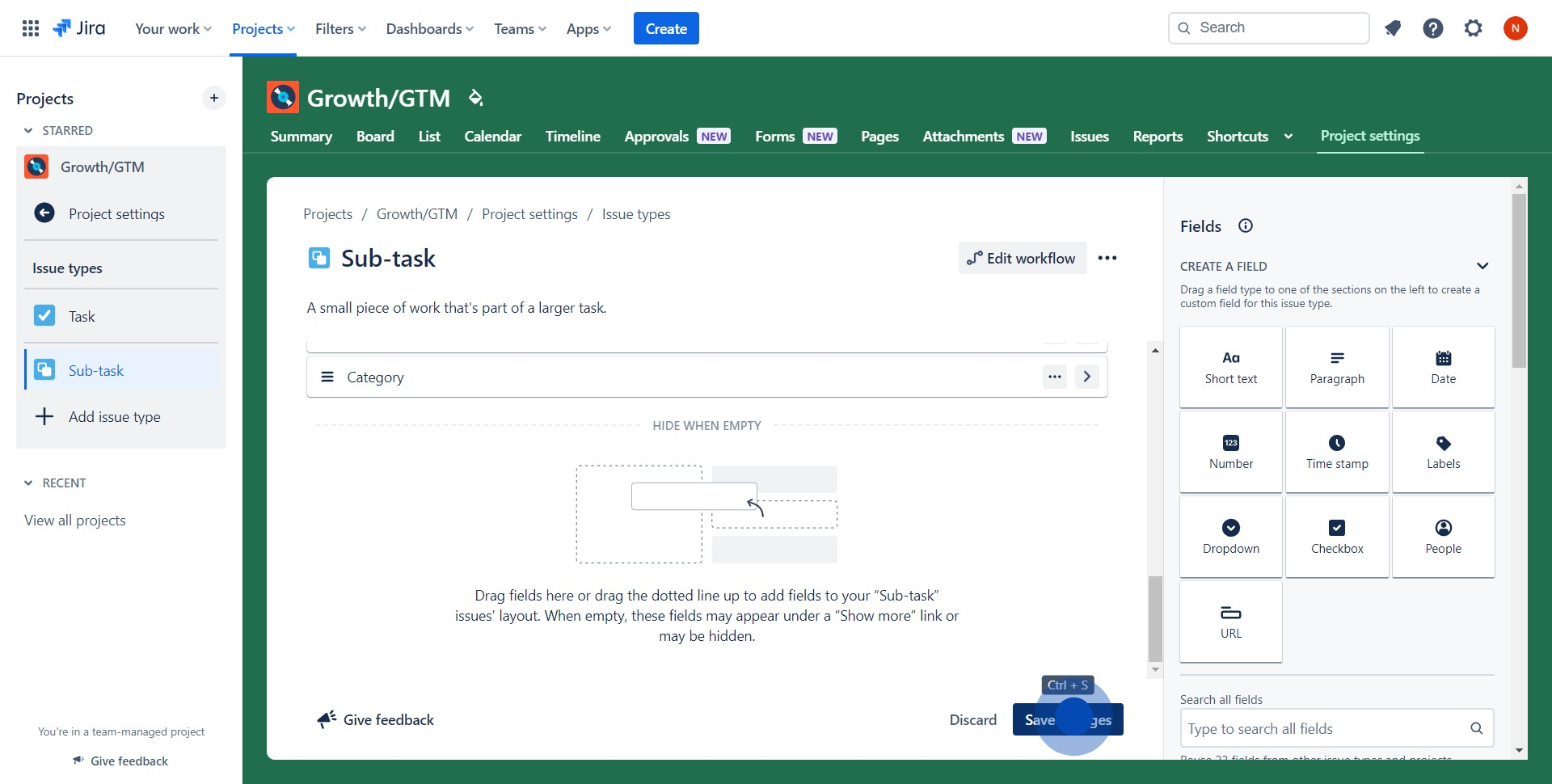Image resolution: width=1552 pixels, height=784 pixels.
Task: Open Category field more options menu
Action: click(1054, 377)
